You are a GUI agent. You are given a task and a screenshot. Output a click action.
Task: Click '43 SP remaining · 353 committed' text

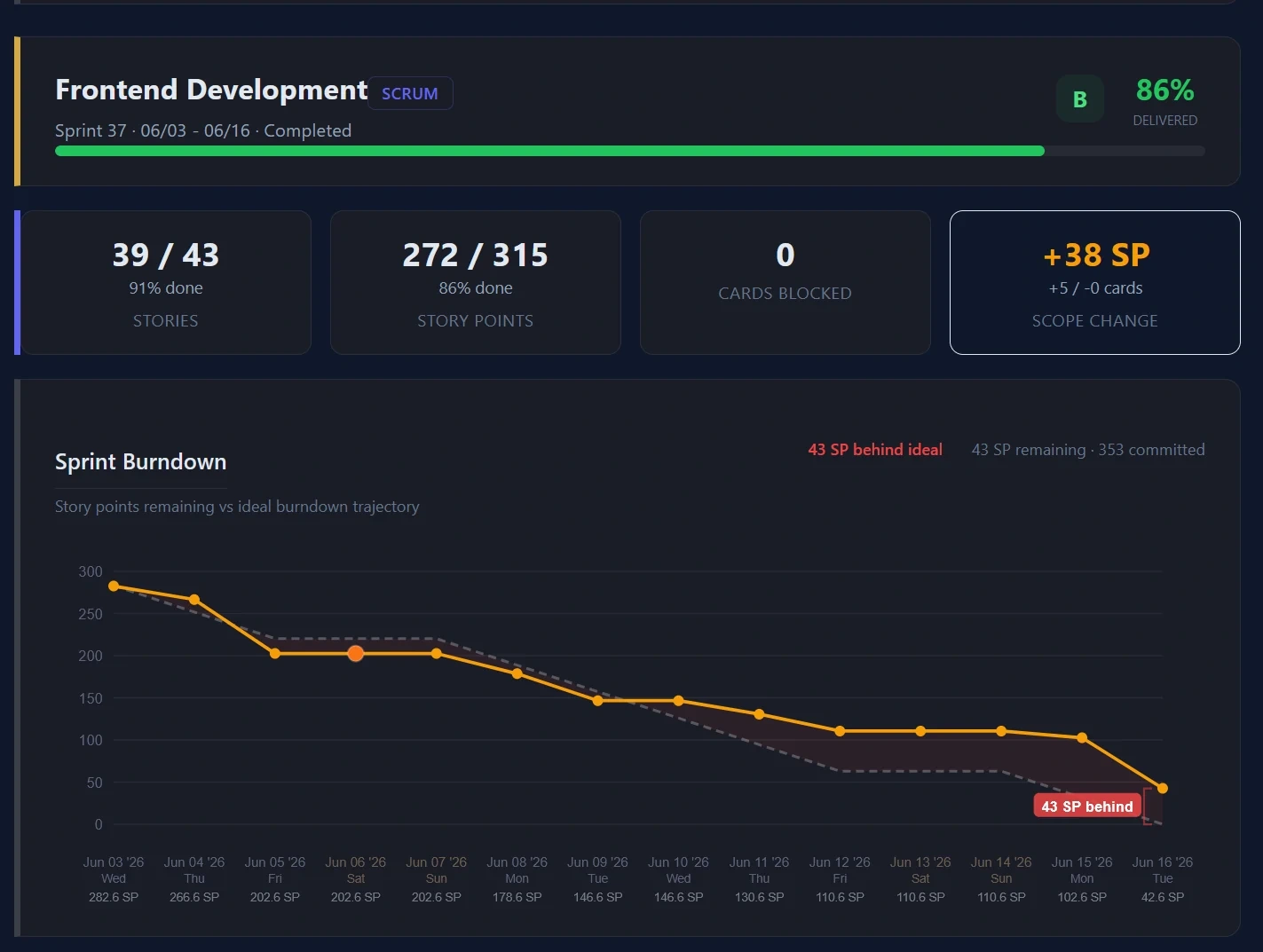(x=1088, y=450)
